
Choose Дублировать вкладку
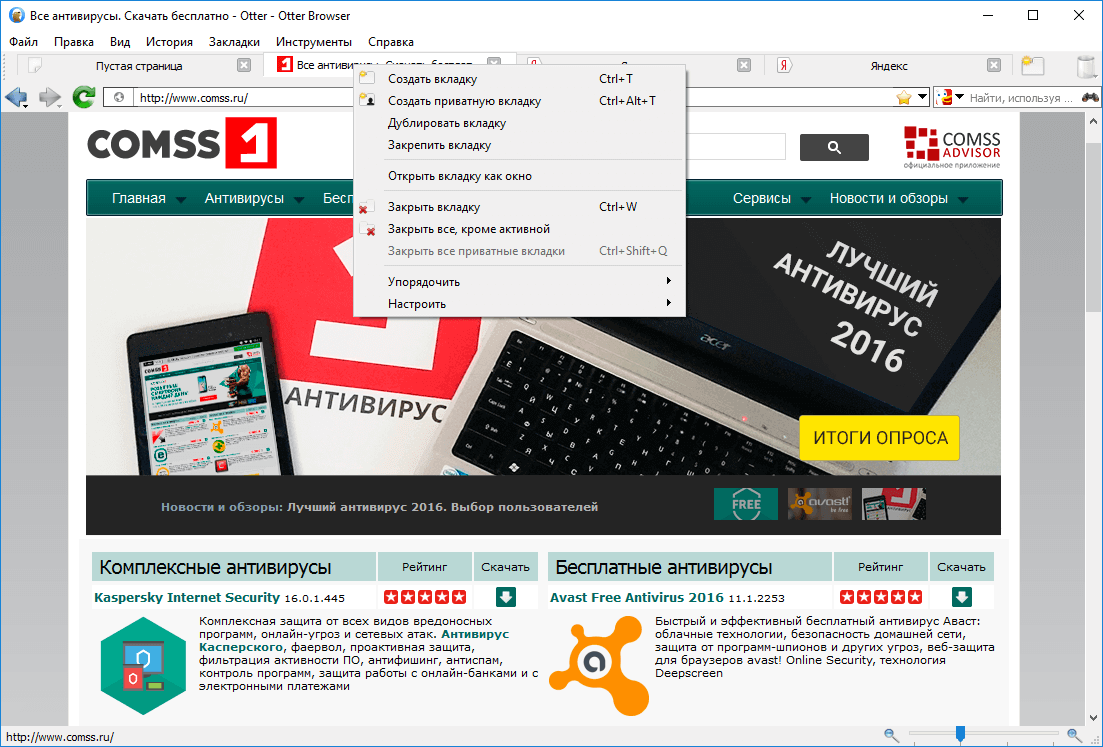(x=519, y=123)
